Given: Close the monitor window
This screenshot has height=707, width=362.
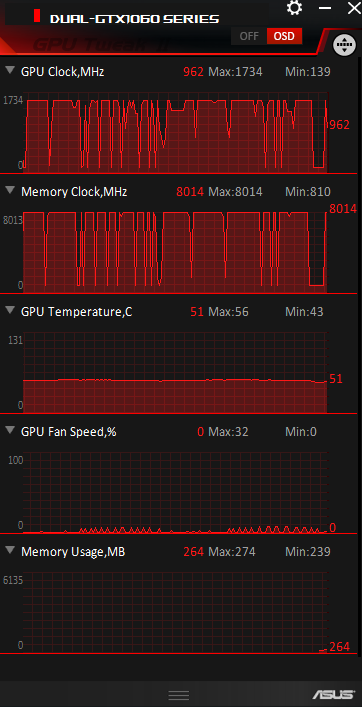Looking at the screenshot, I should [x=354, y=8].
